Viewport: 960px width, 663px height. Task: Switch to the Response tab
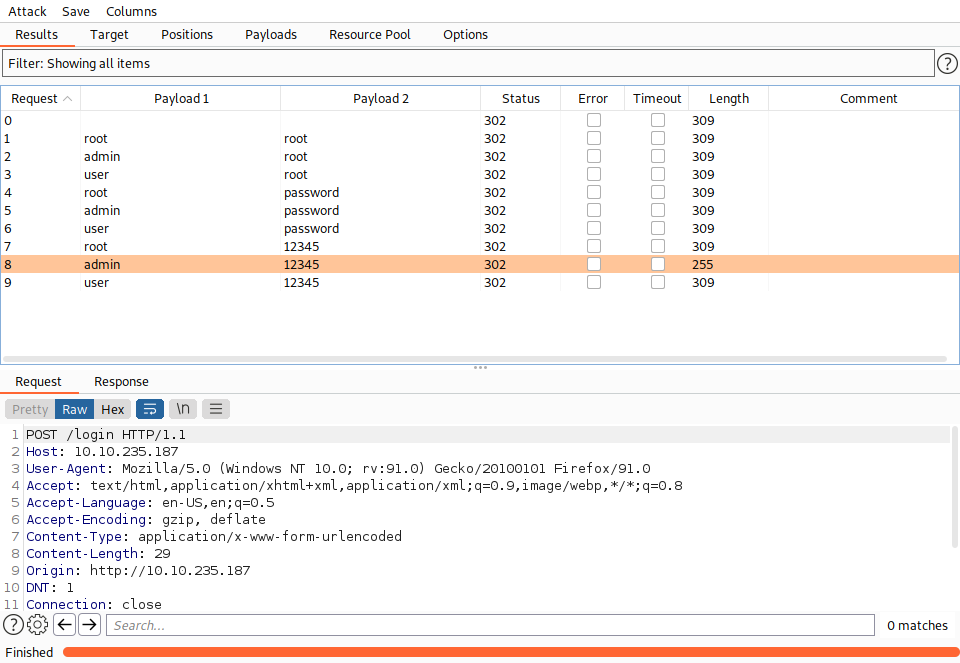(121, 382)
